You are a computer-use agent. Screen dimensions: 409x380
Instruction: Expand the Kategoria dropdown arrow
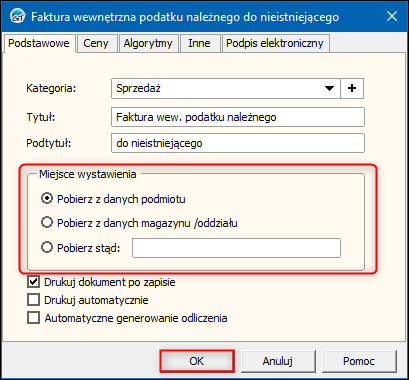coord(329,88)
